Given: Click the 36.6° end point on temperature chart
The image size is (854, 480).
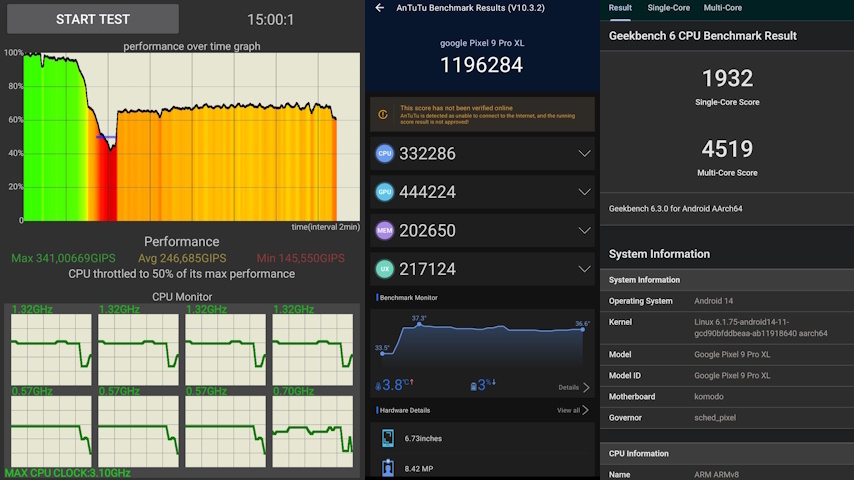Looking at the screenshot, I should point(583,330).
